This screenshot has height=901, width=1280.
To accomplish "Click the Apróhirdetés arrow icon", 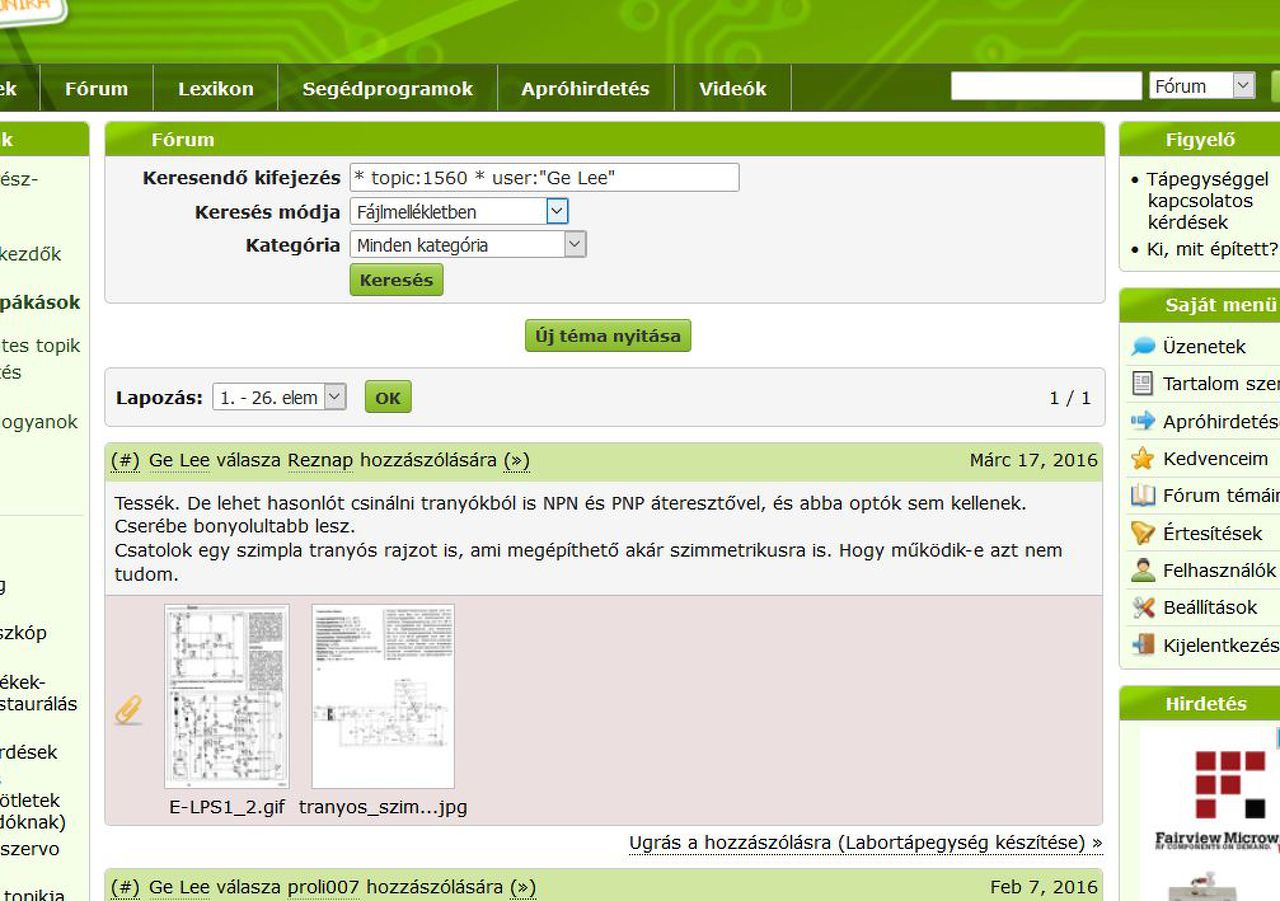I will (x=1143, y=421).
